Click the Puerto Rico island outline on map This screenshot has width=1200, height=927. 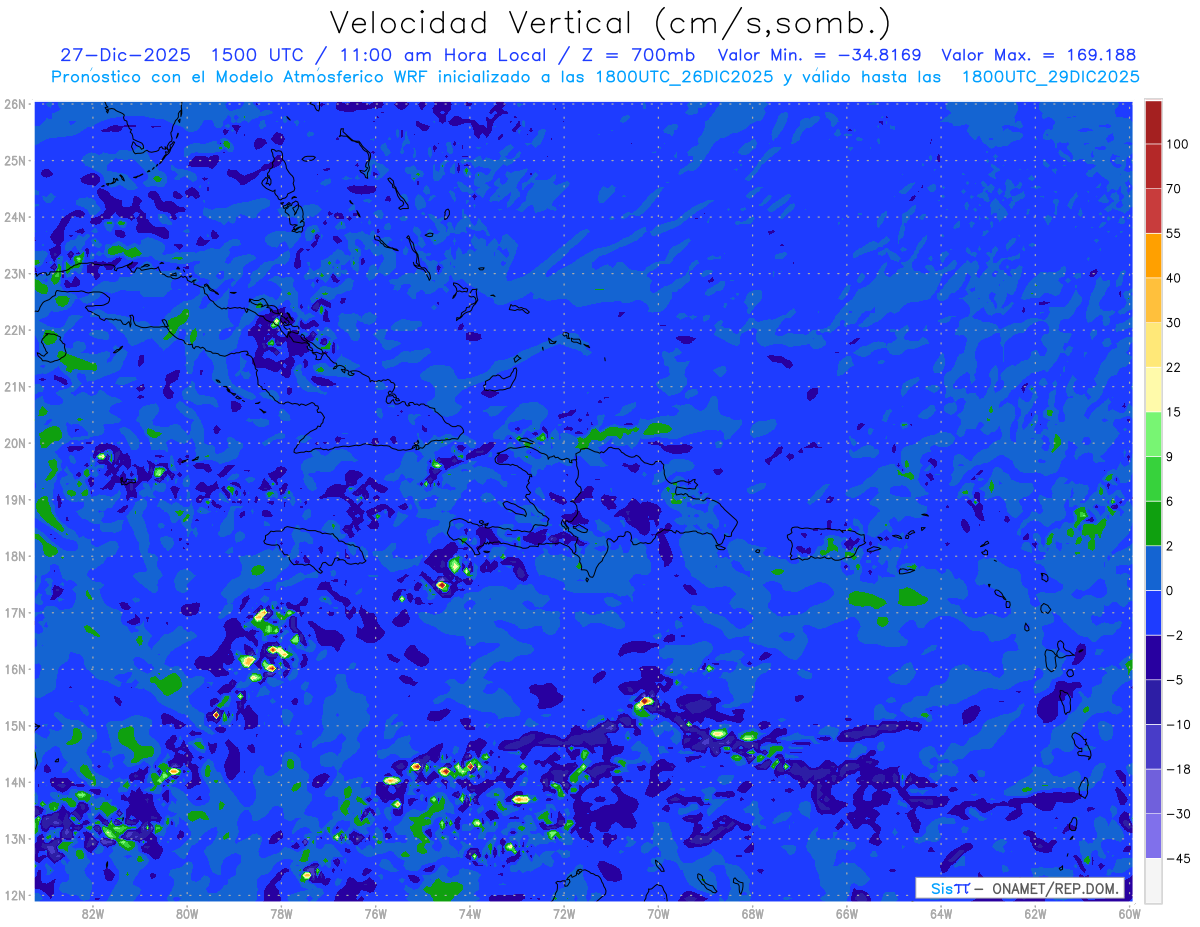[826, 545]
